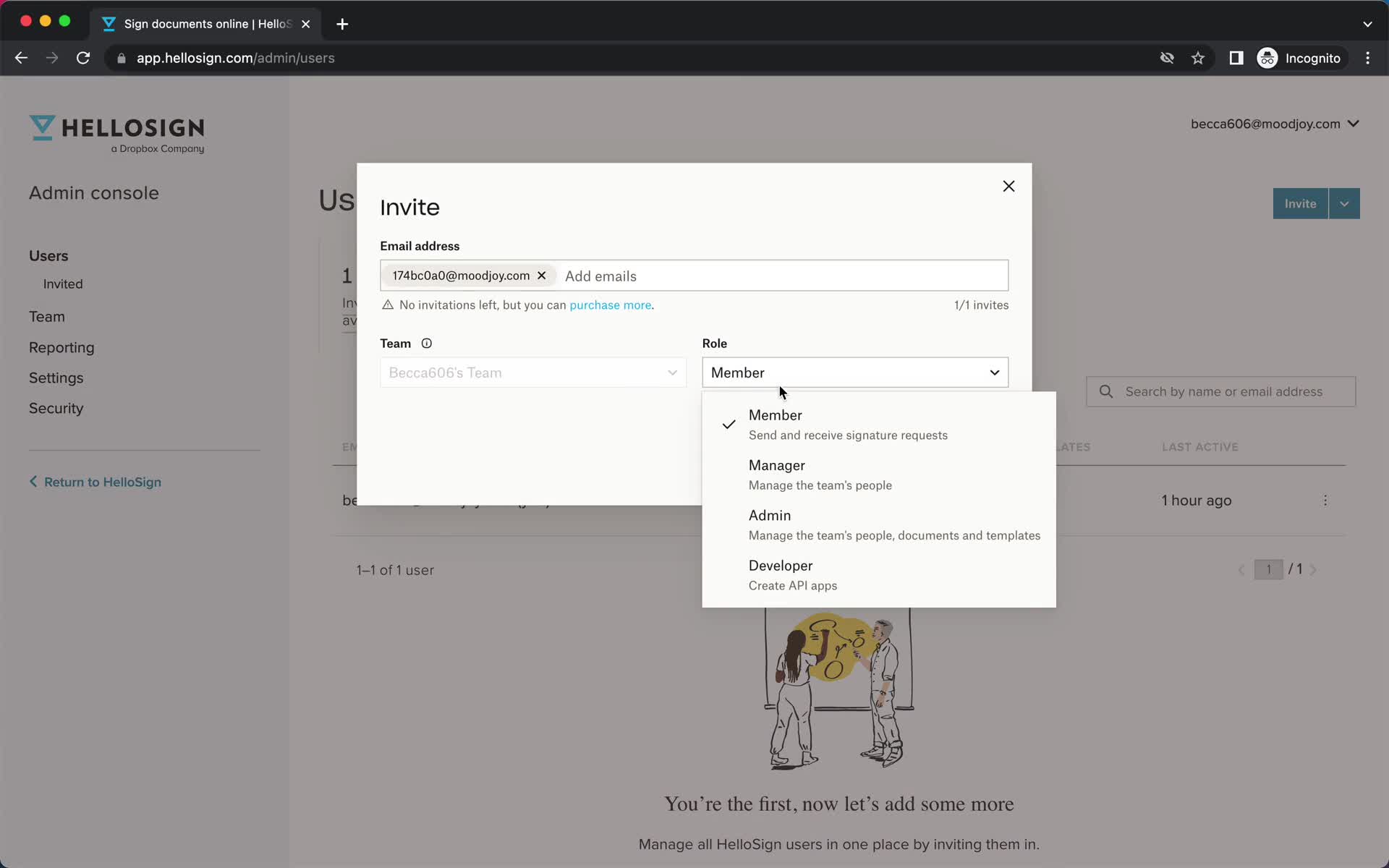Select the Admin role option
The width and height of the screenshot is (1389, 868).
[770, 515]
